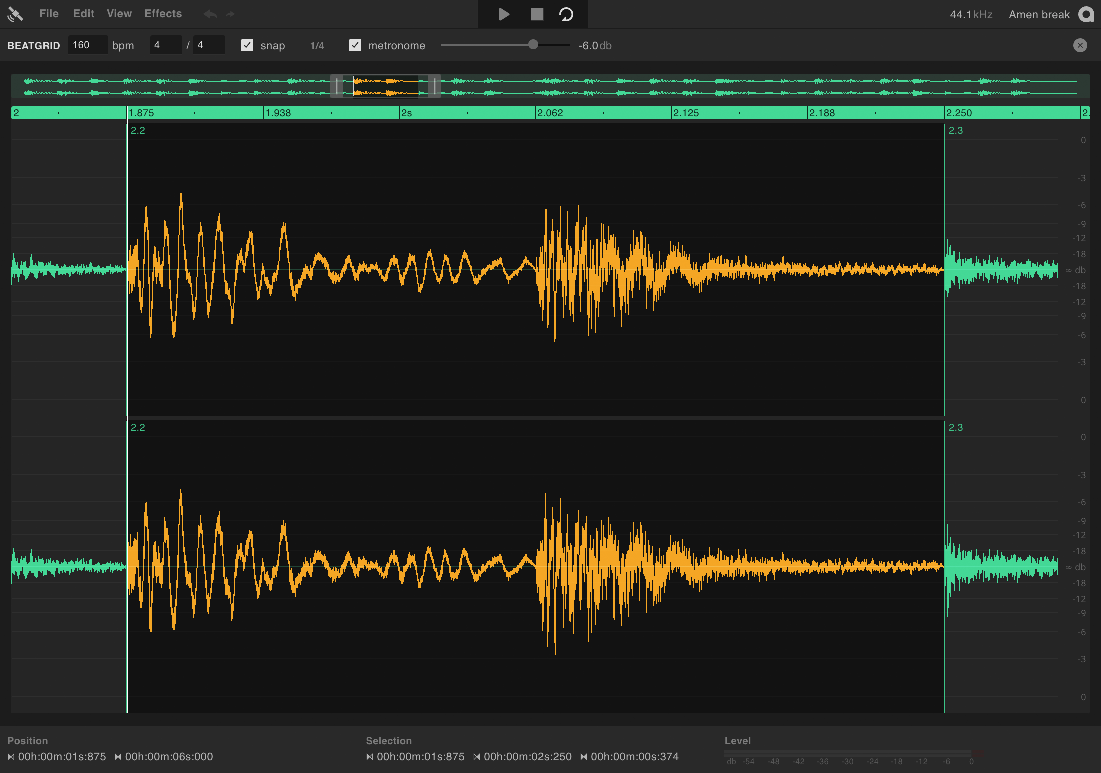Image resolution: width=1101 pixels, height=773 pixels.
Task: Click the app logo in top-left corner
Action: (14, 13)
